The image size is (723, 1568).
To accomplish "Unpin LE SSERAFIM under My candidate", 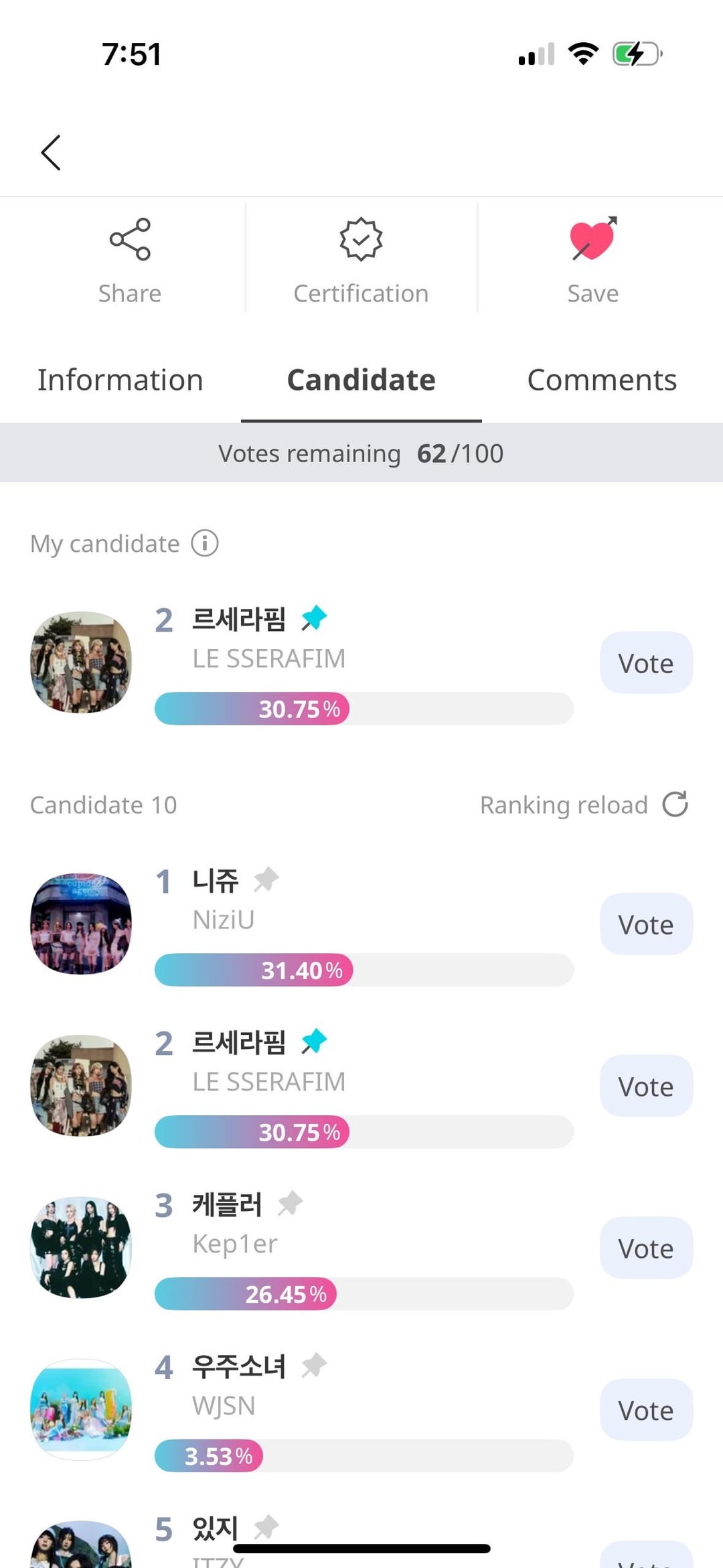I will pos(314,618).
